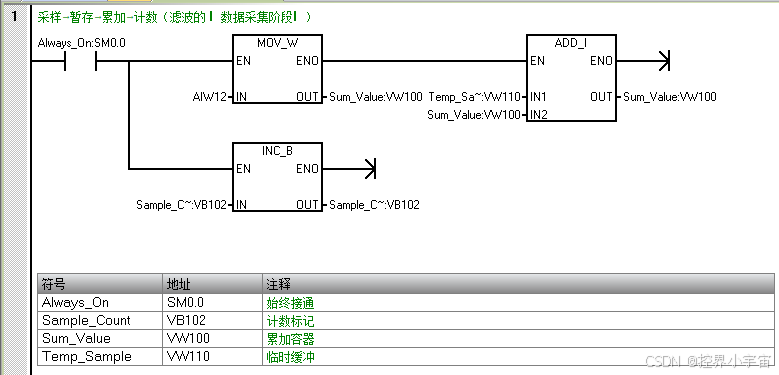Image resolution: width=779 pixels, height=375 pixels.
Task: Click MOV_W output Sum_Value:VW100
Action: coord(376,97)
